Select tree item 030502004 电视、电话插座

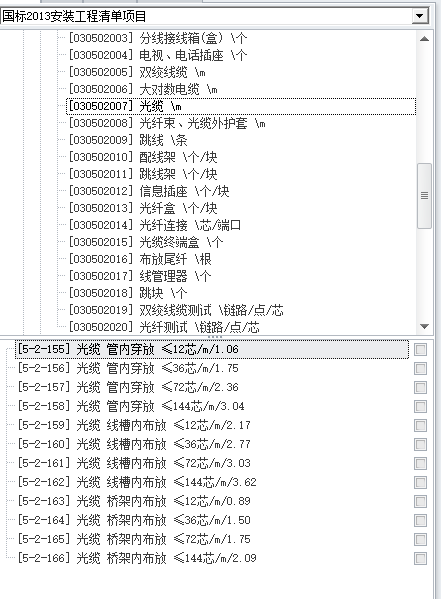click(x=158, y=55)
